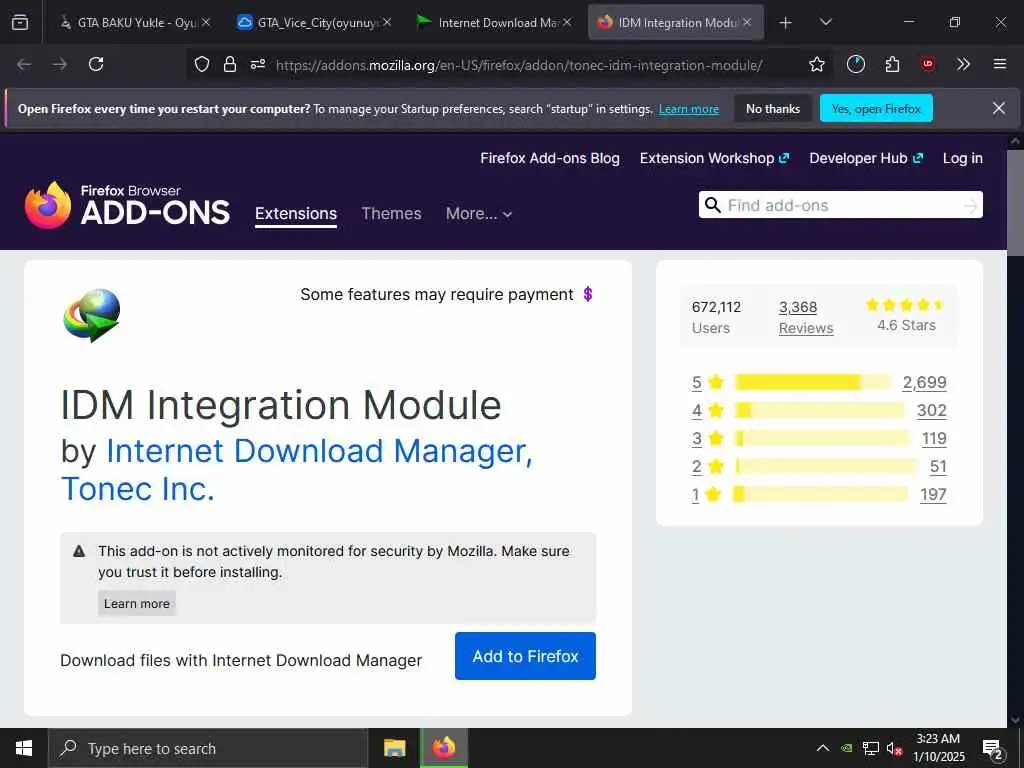Open the Internet Download Manager, Tonec Inc. author link
This screenshot has height=768, width=1024.
click(297, 470)
